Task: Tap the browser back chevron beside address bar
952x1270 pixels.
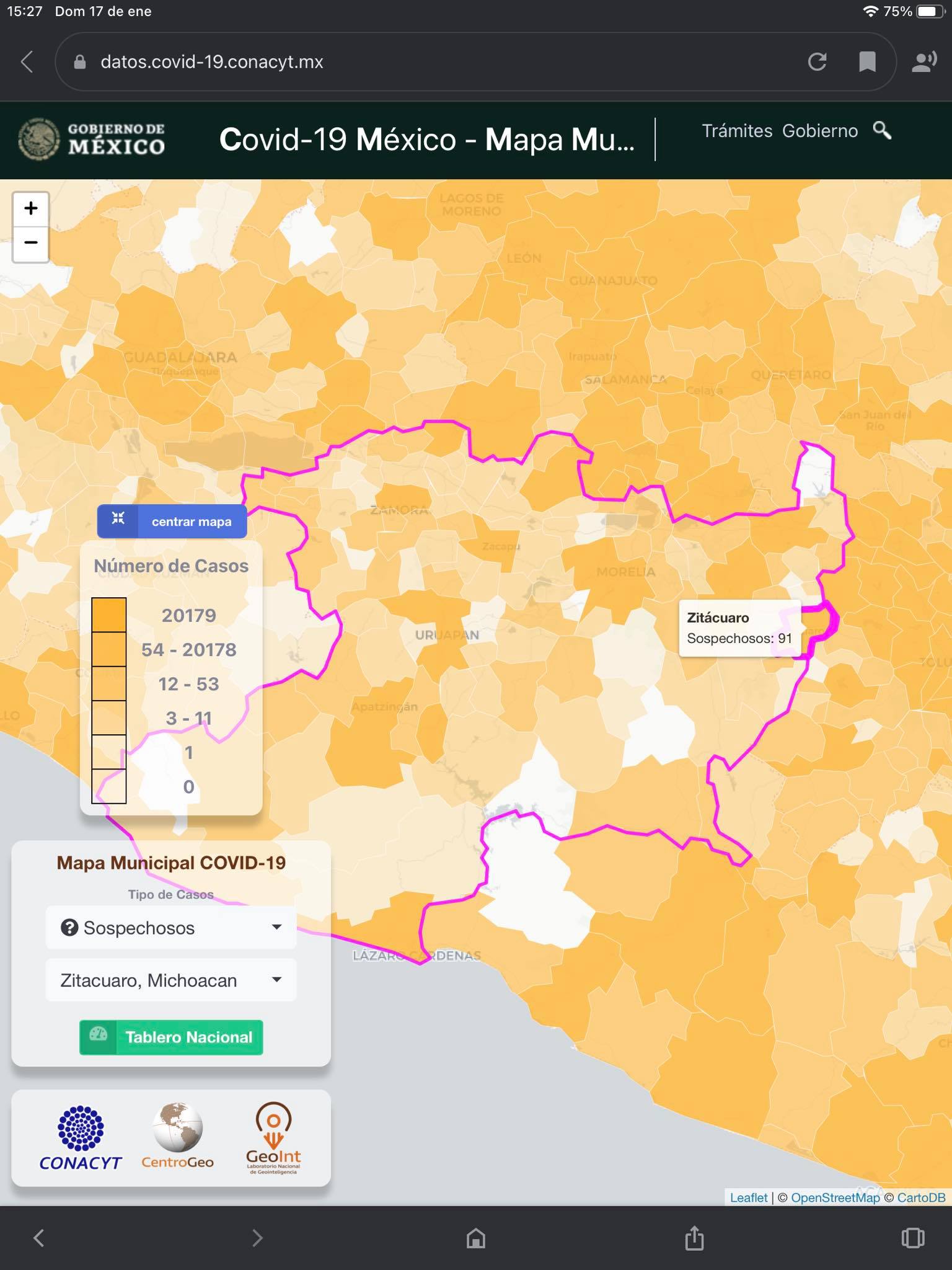Action: pos(27,62)
